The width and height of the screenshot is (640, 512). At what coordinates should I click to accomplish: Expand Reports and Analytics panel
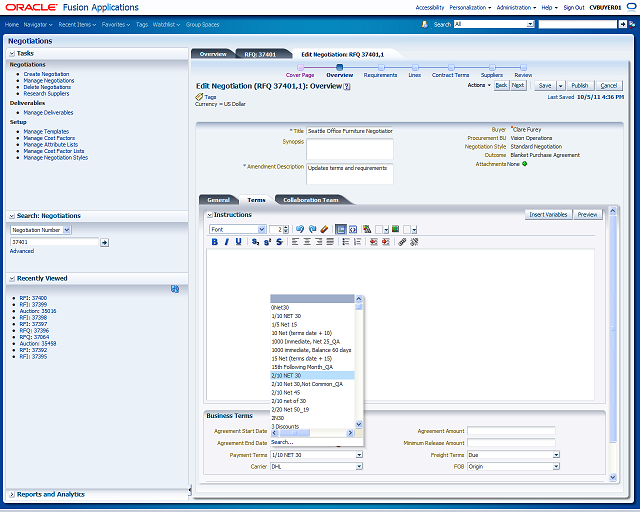point(12,494)
